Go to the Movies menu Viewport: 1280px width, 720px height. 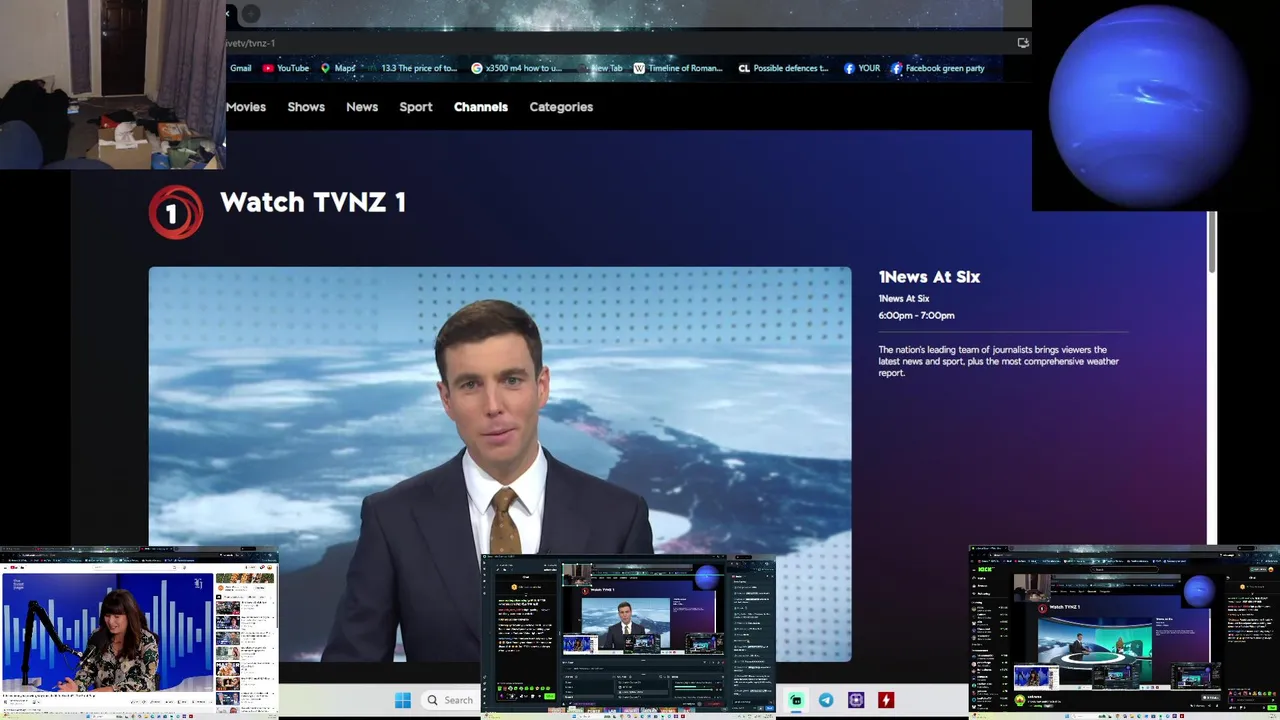click(246, 107)
